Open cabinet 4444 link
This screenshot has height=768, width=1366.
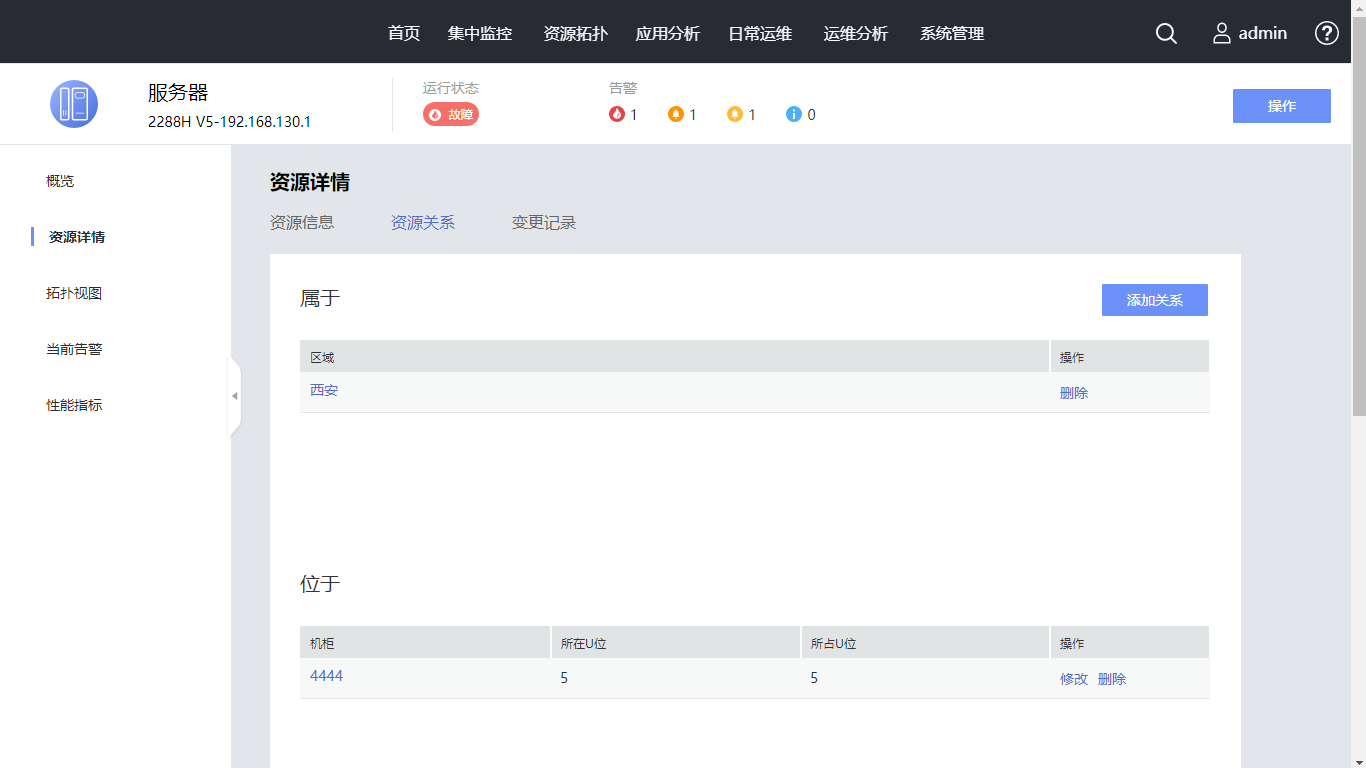(x=326, y=676)
